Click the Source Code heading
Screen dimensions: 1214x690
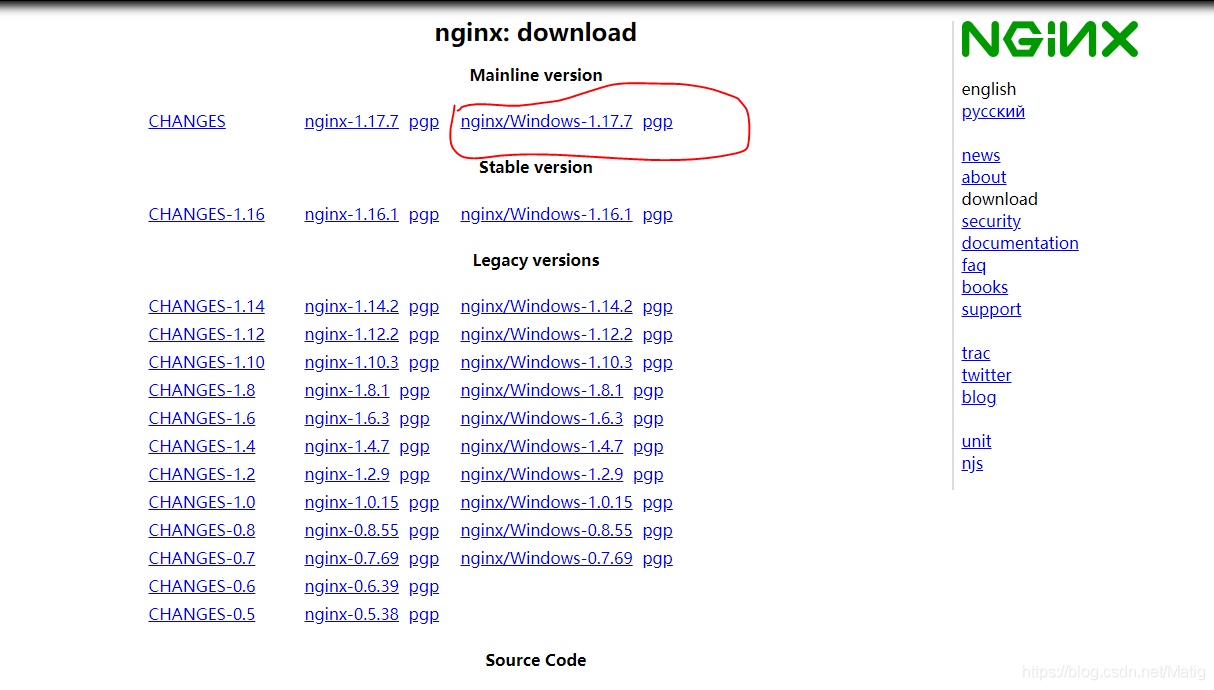pos(536,660)
